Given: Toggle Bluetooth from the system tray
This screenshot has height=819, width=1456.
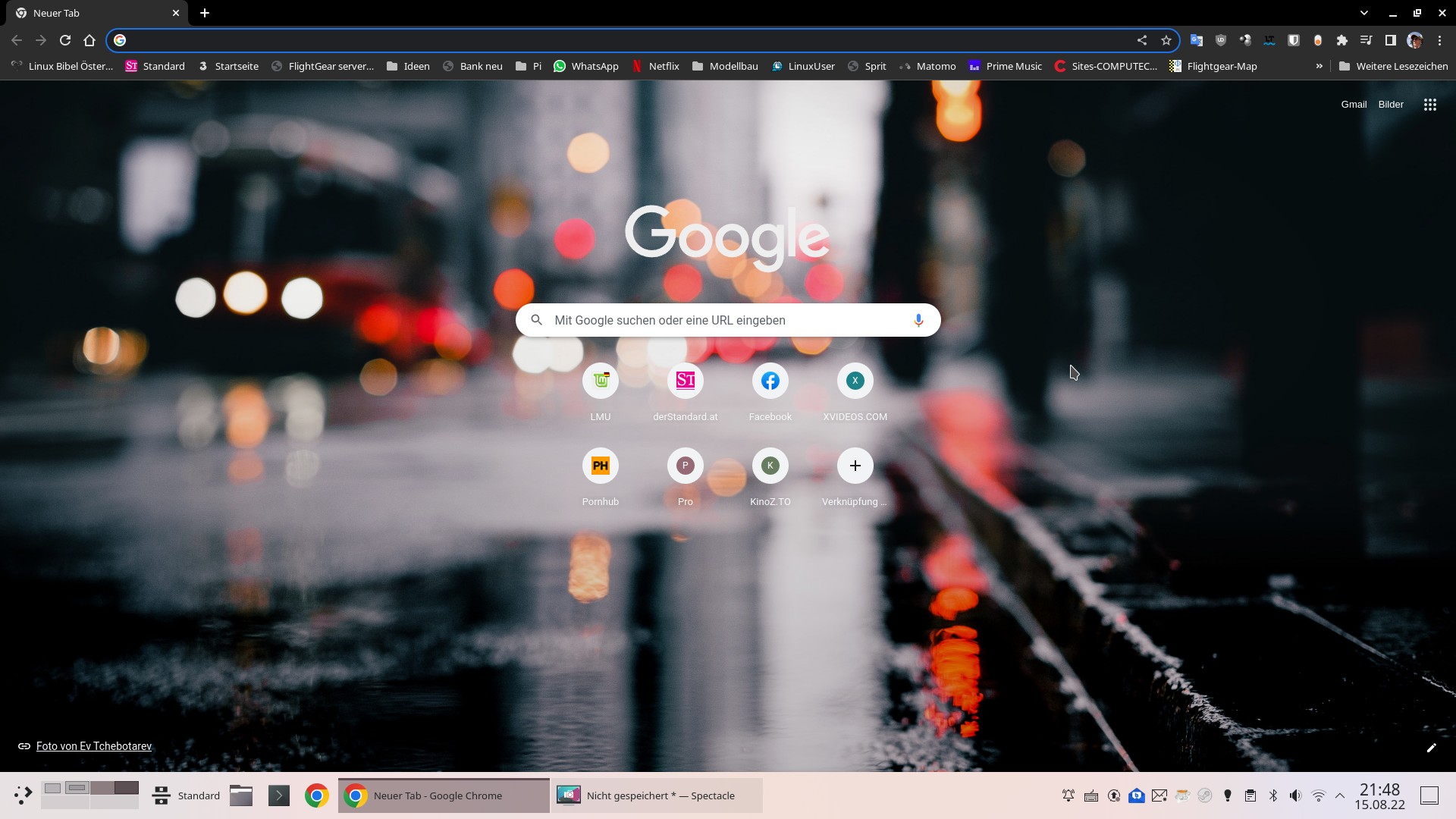Looking at the screenshot, I should 1272,795.
